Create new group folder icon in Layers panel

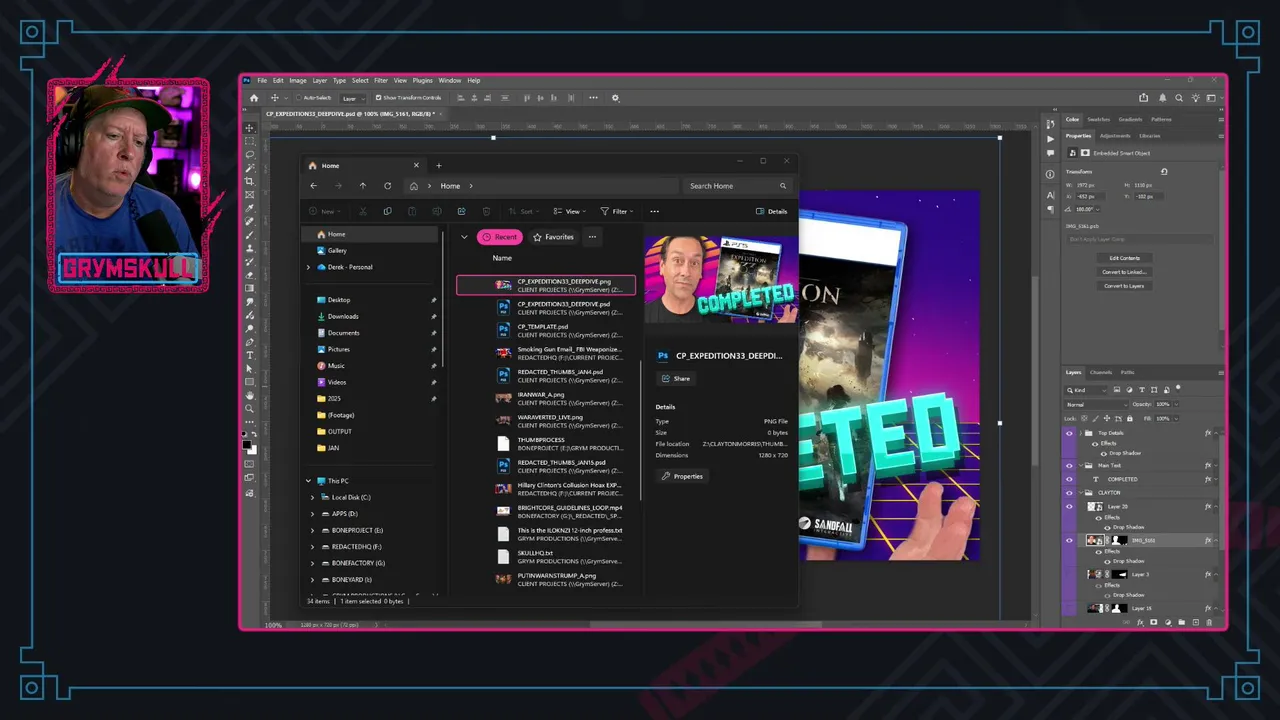[x=1181, y=622]
